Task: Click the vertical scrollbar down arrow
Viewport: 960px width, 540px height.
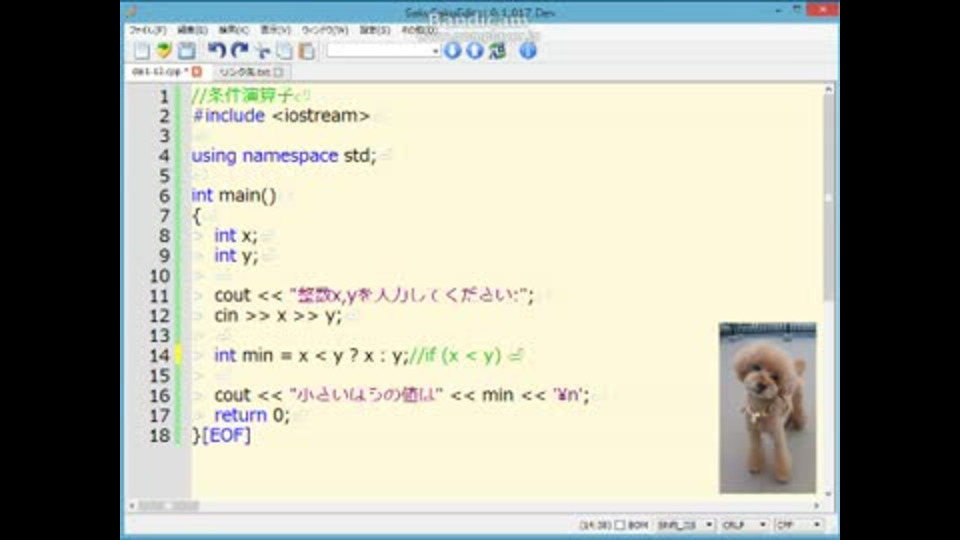Action: coord(828,493)
